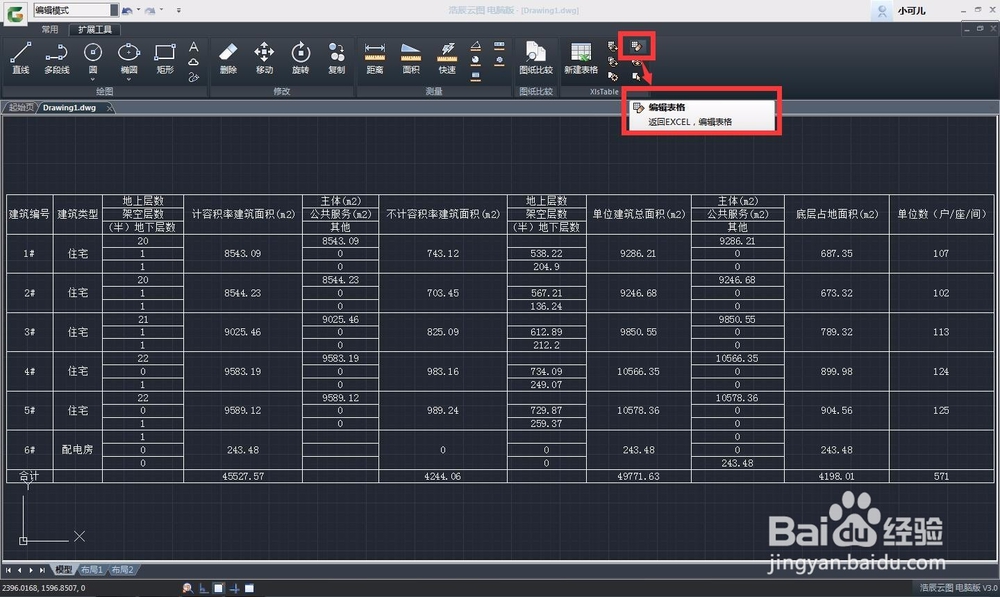Open the 起始页 document tab
Screen dimensions: 1000x597
pyautogui.click(x=21, y=108)
